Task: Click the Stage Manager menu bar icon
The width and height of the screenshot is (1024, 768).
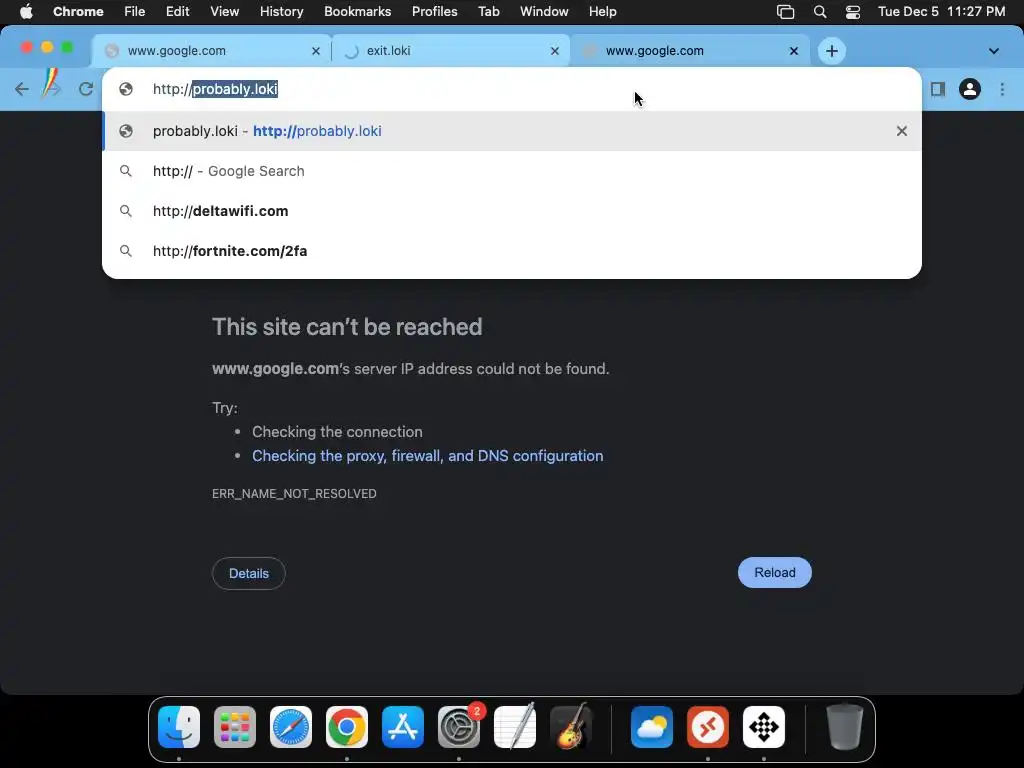Action: [x=786, y=12]
